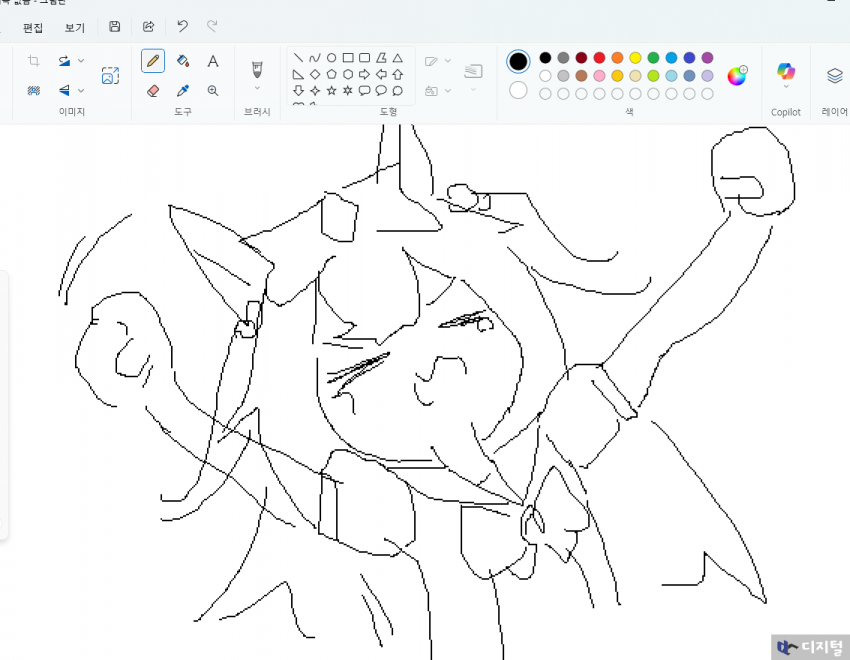Open the 편집 menu

pos(33,28)
